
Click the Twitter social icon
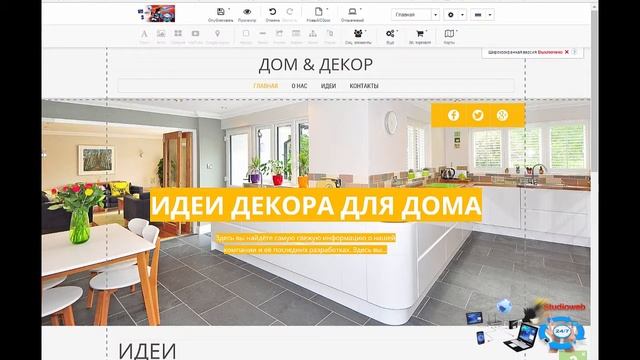tap(478, 116)
